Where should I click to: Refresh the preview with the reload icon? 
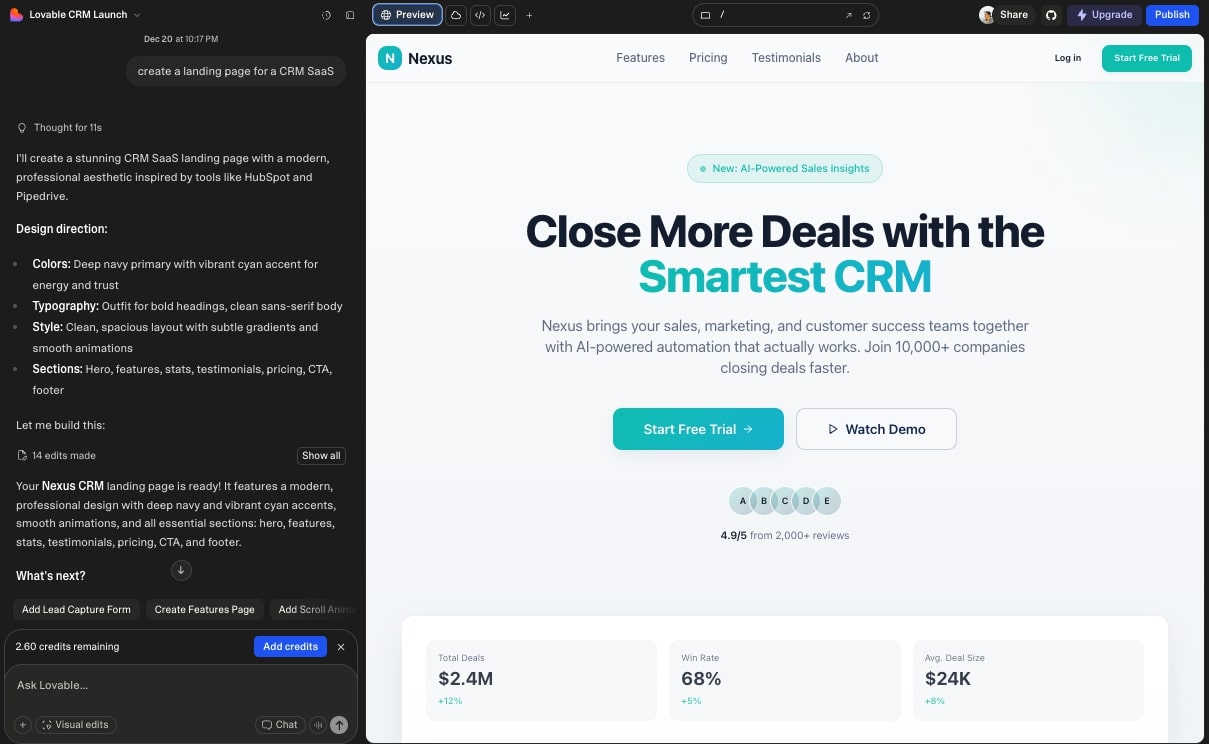point(867,15)
